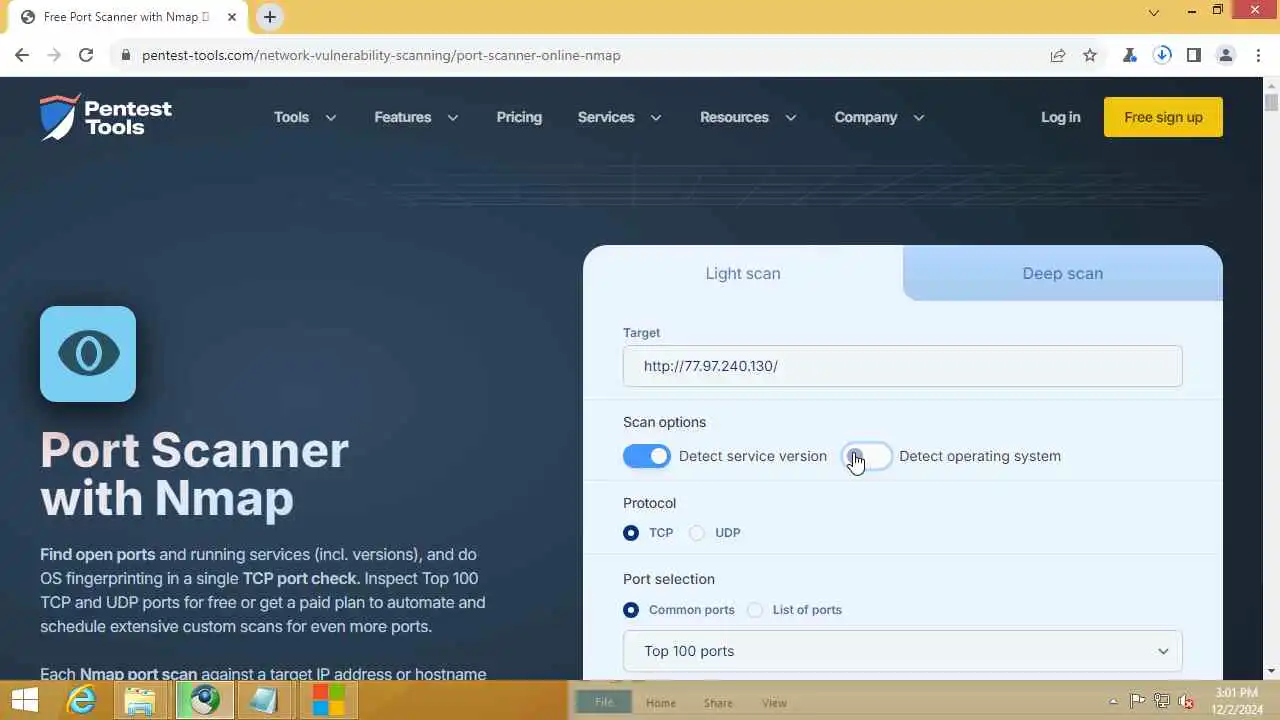Toggle the Chrome side panel
Image resolution: width=1280 pixels, height=720 pixels.
coord(1194,55)
